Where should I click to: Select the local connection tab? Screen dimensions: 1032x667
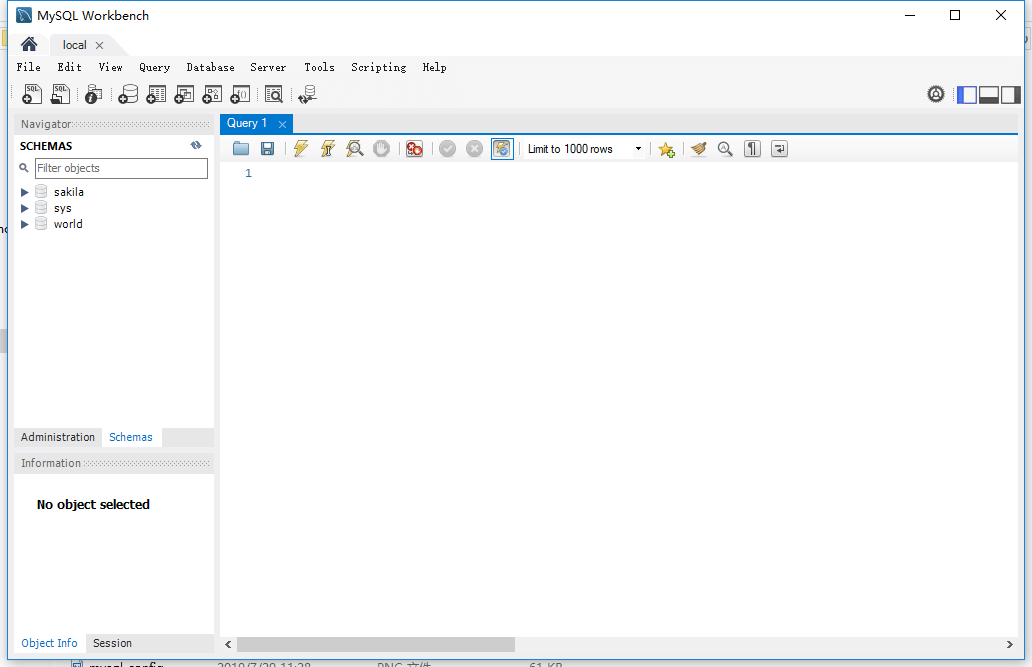coord(74,45)
